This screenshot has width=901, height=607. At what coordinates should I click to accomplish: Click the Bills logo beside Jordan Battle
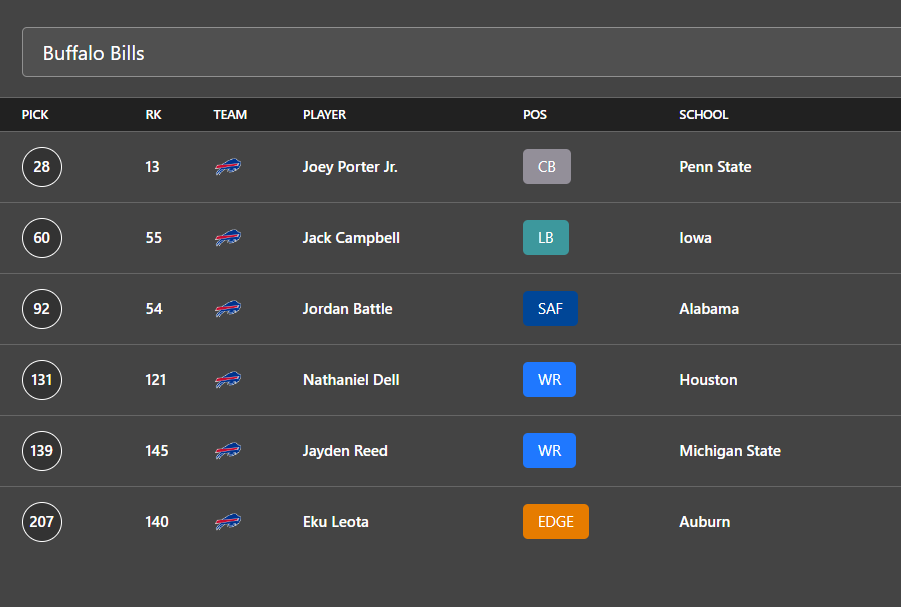[228, 309]
